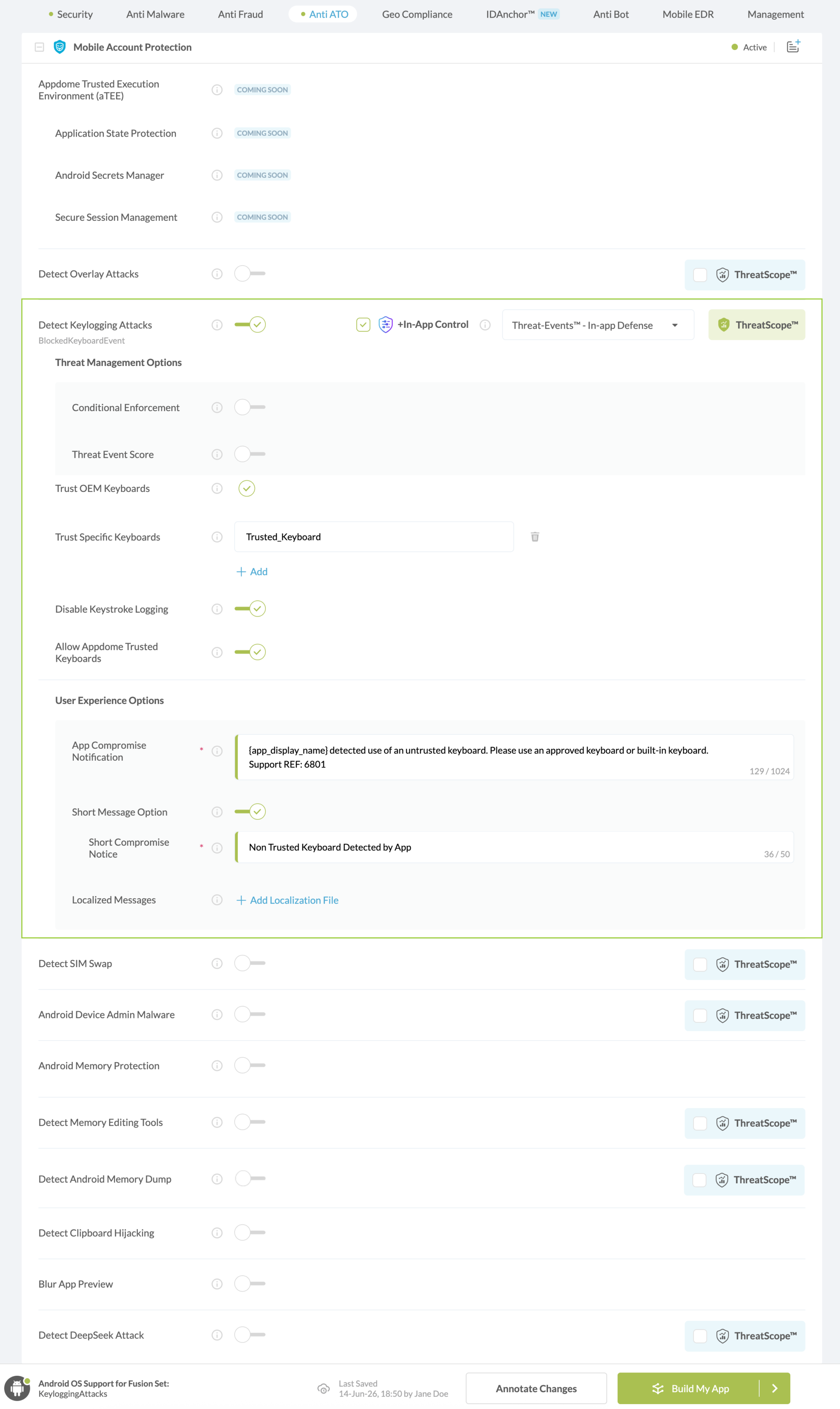This screenshot has height=1409, width=840.
Task: Open Threat-Events In-app Defense dropdown
Action: click(598, 325)
